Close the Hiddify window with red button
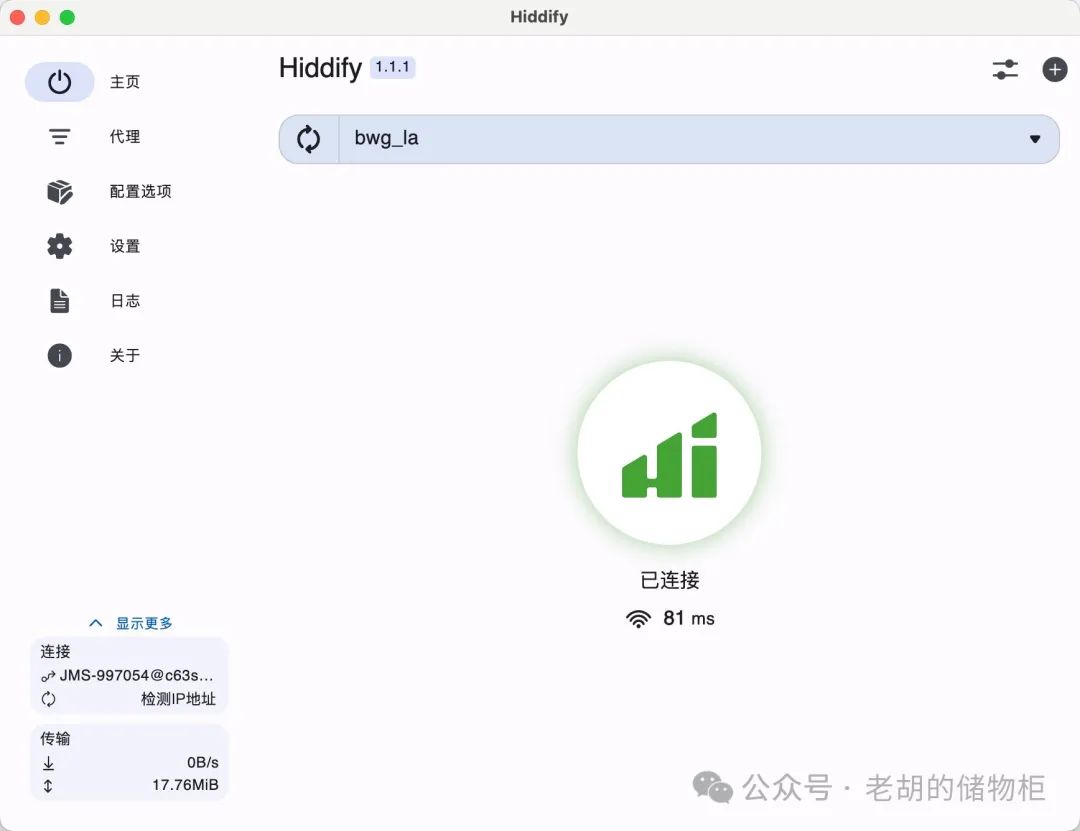The height and width of the screenshot is (831, 1080). pyautogui.click(x=18, y=17)
